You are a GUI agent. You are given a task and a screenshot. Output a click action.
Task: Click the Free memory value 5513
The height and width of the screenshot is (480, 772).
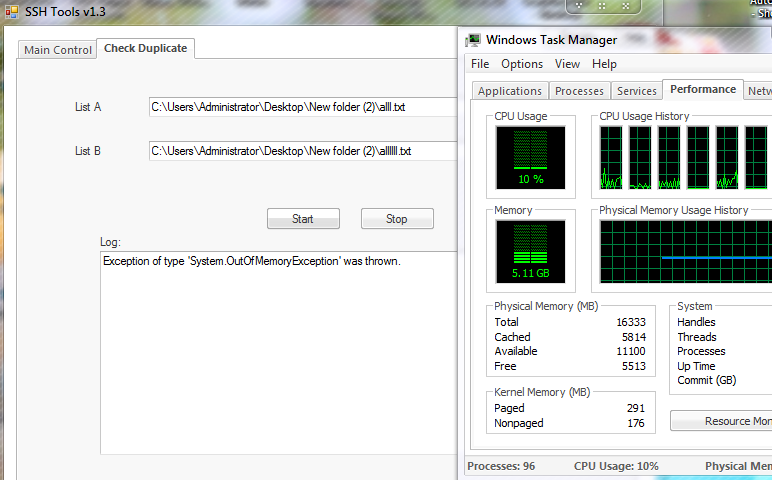[634, 366]
